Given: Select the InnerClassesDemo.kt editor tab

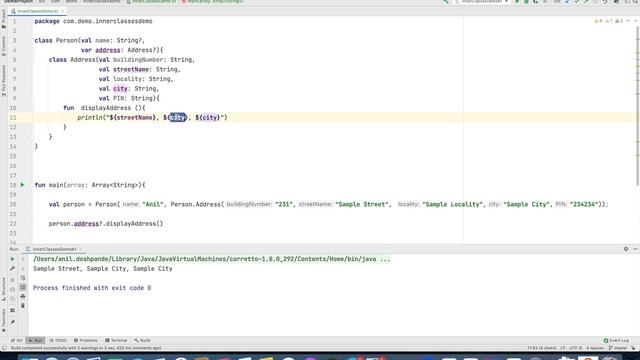Looking at the screenshot, I should click(x=38, y=11).
